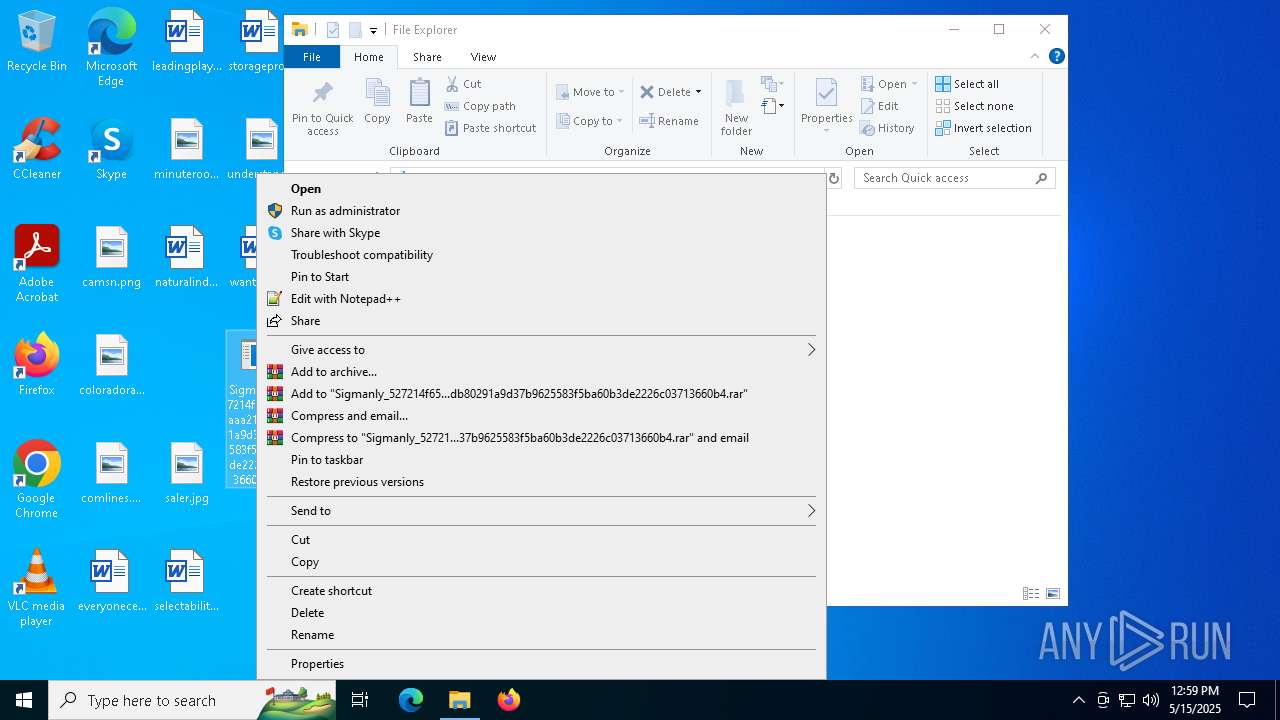Click Select all in ribbon
The image size is (1280, 720).
(967, 84)
